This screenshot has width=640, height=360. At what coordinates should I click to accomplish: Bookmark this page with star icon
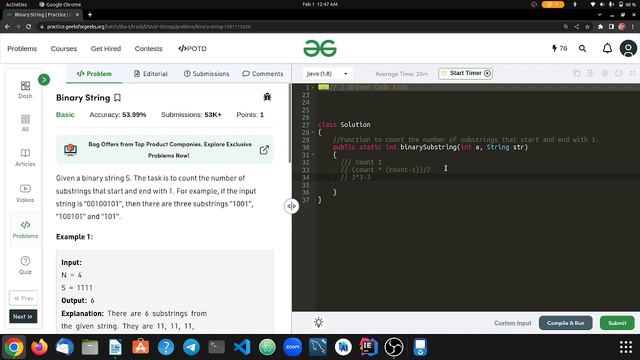click(x=587, y=27)
